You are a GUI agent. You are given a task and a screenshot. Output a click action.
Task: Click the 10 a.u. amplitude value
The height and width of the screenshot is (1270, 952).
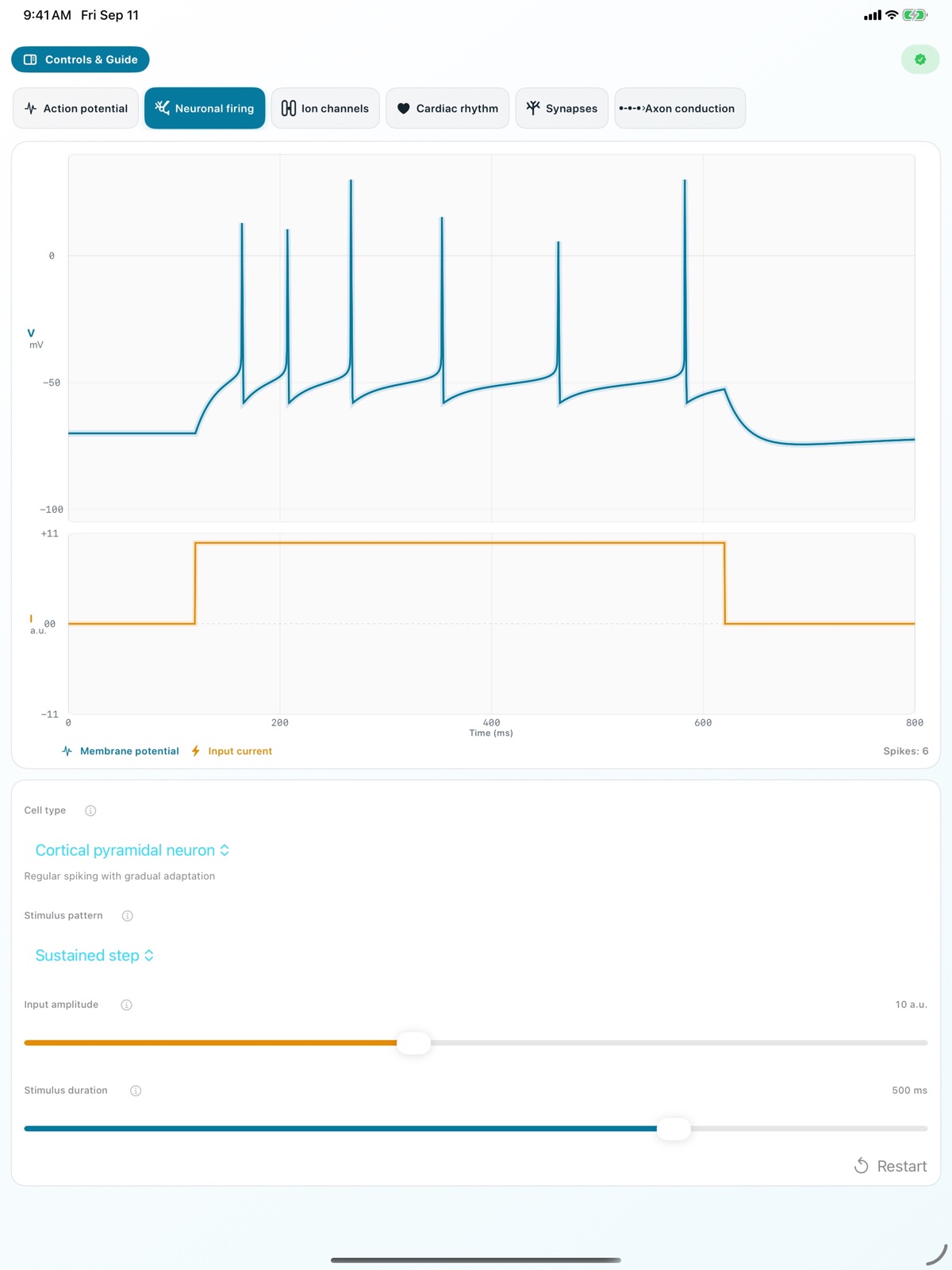pyautogui.click(x=912, y=1005)
